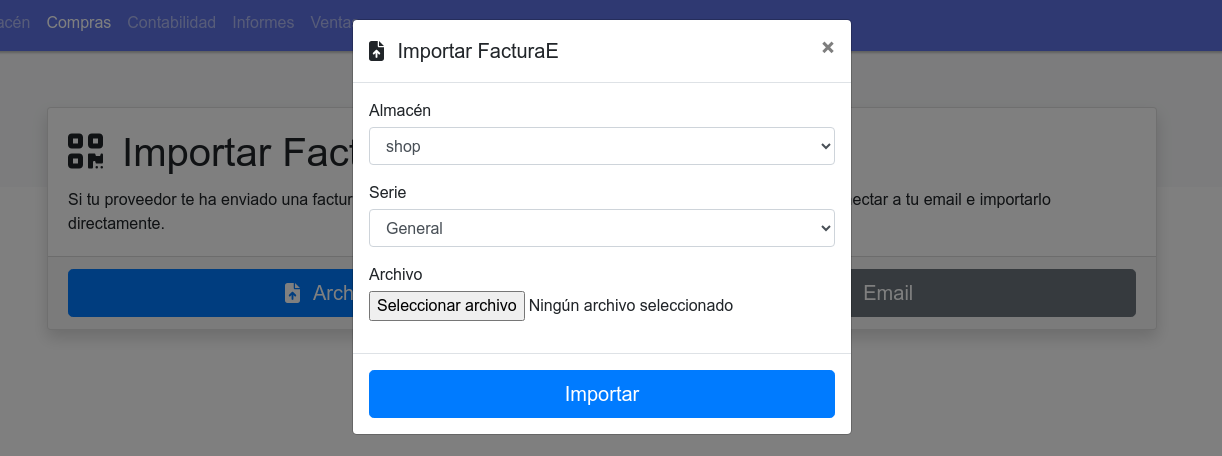
Task: Click the Serie field label
Action: pos(388,192)
